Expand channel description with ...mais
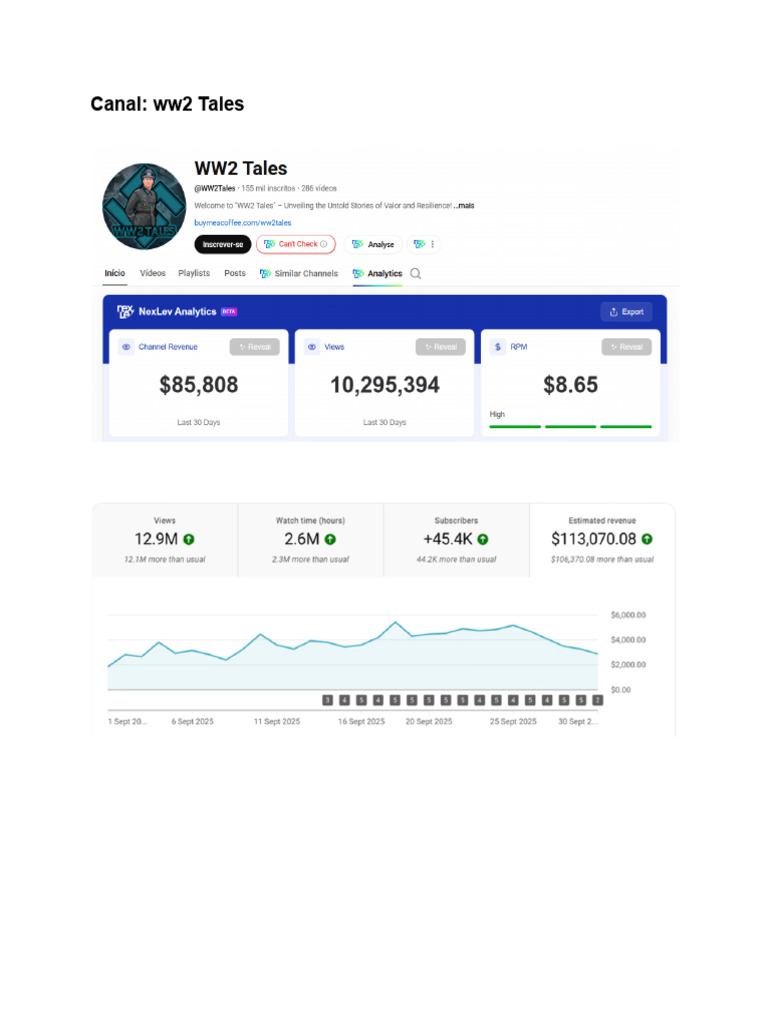The width and height of the screenshot is (768, 1024). click(x=464, y=206)
